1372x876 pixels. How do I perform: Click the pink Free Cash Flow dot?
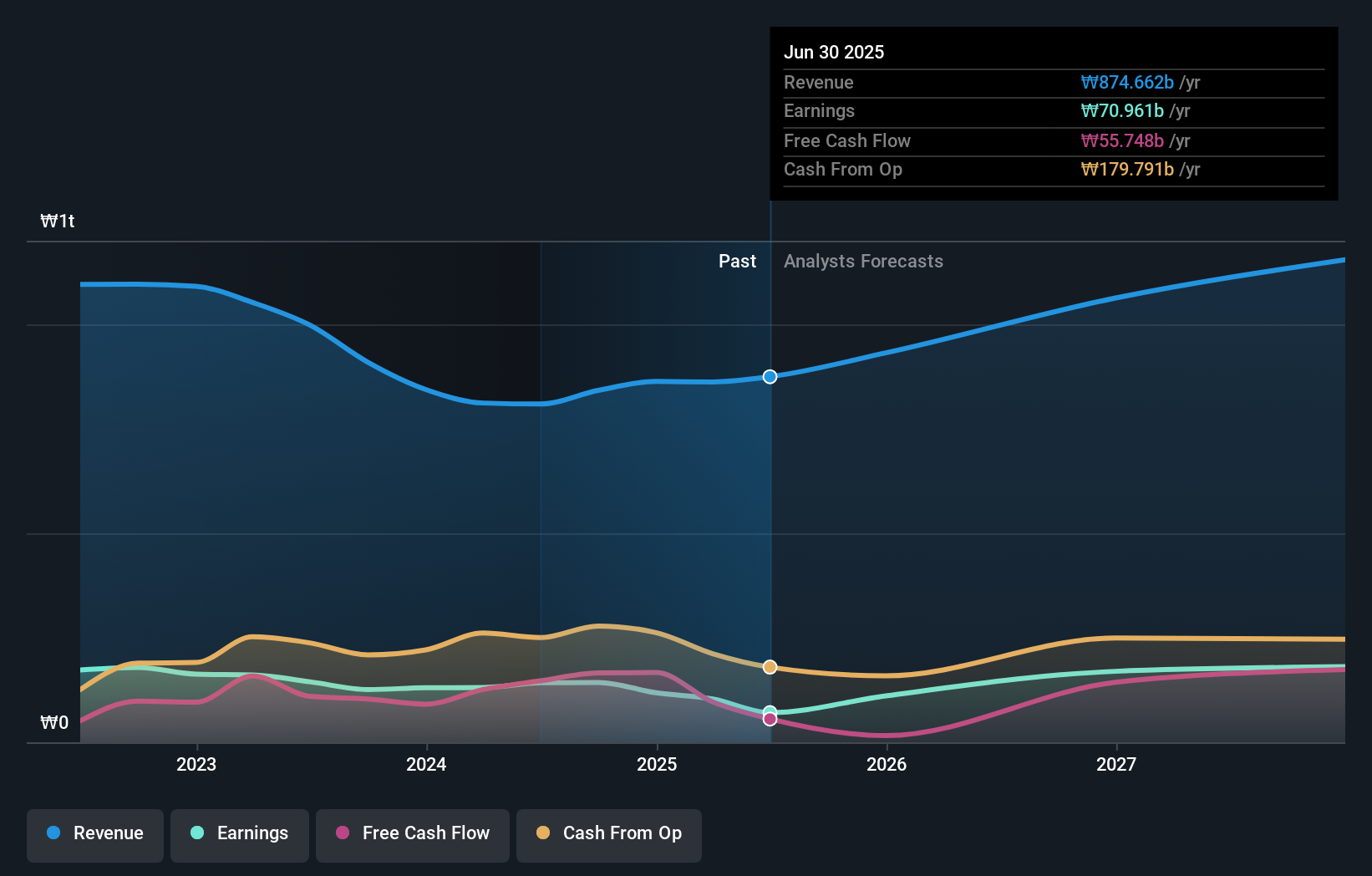point(343,833)
